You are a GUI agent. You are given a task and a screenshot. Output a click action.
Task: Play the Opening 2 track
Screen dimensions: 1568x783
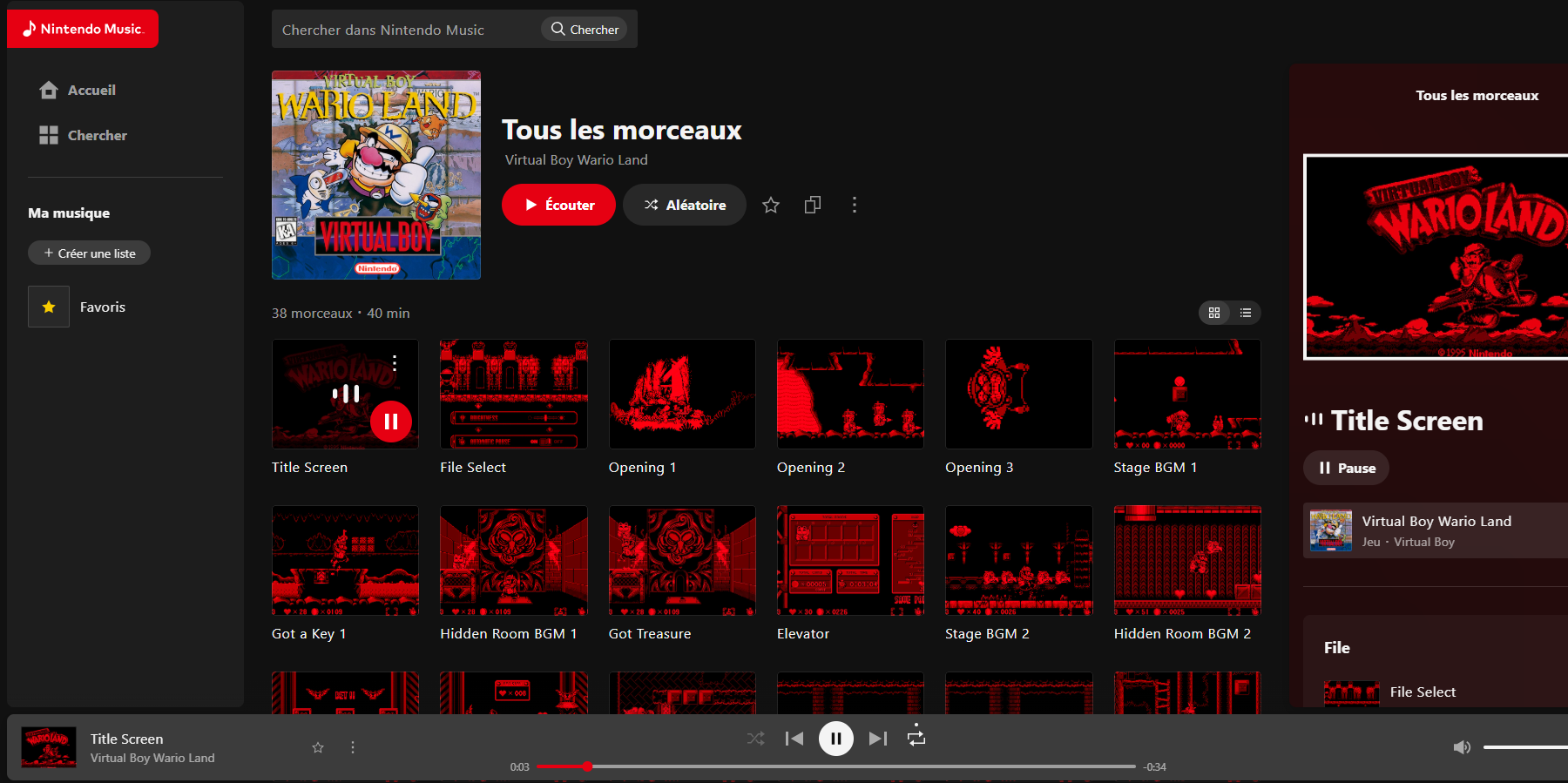pos(850,394)
